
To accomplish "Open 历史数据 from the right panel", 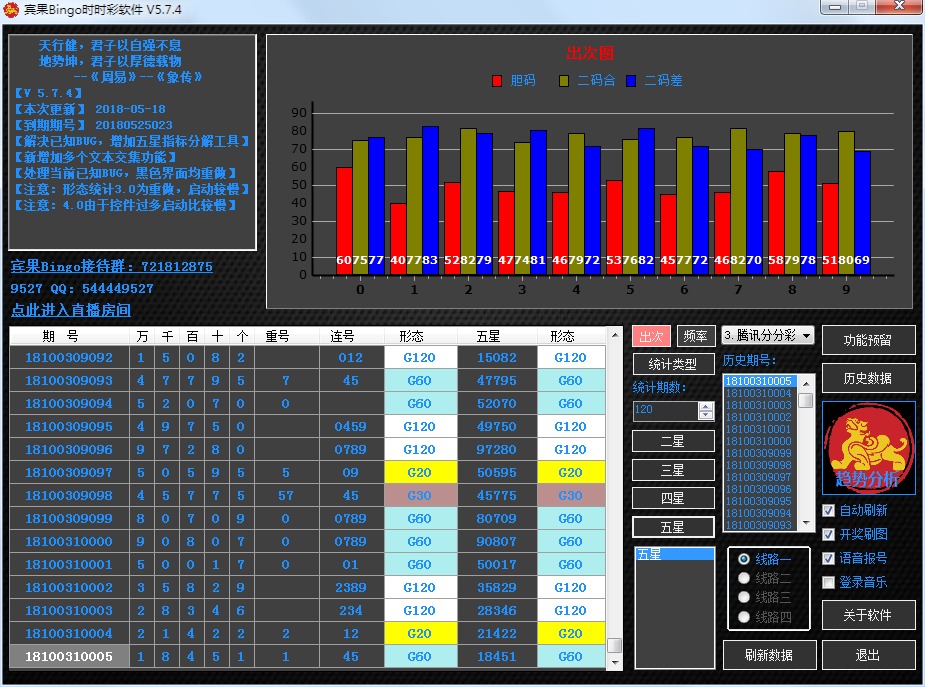I will point(867,378).
